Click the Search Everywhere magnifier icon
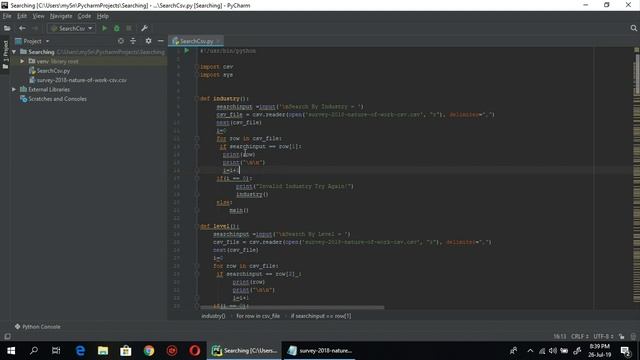The height and width of the screenshot is (360, 640). pyautogui.click(x=633, y=28)
